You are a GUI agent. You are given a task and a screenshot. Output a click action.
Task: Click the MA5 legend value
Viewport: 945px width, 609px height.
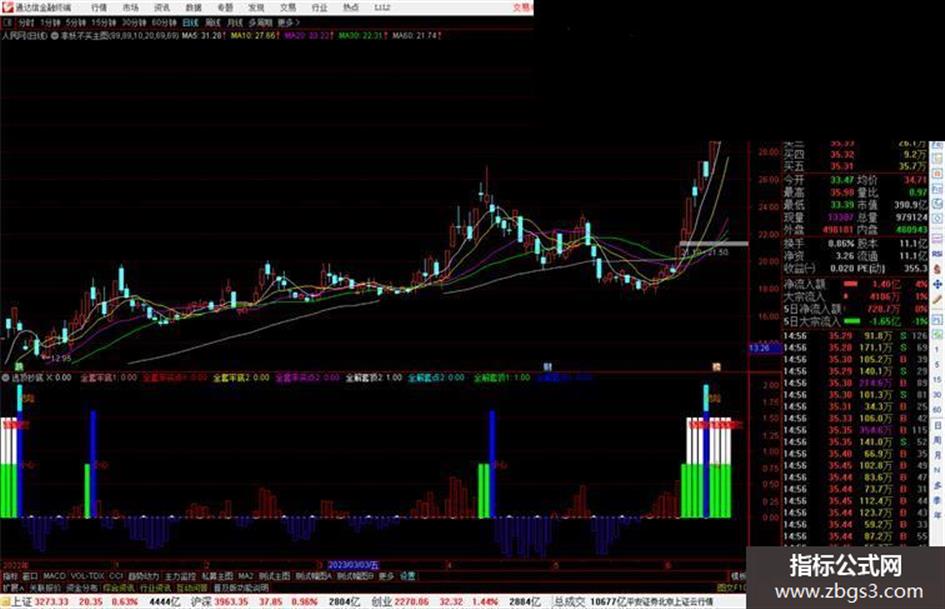[x=204, y=36]
